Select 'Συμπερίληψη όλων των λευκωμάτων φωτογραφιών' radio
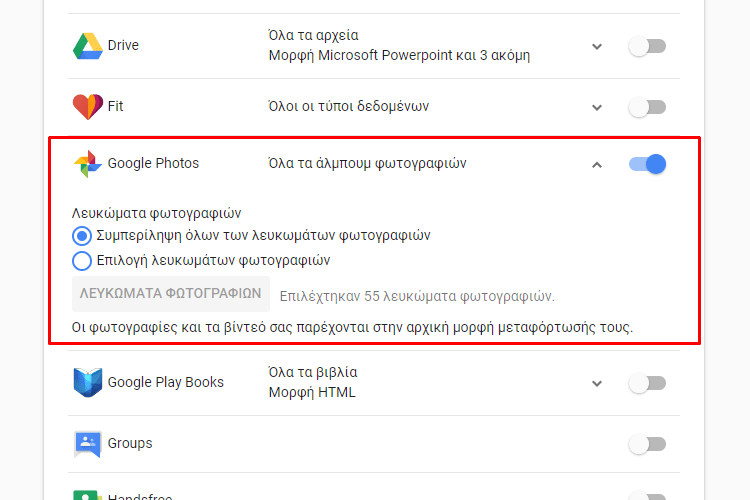Screen dimensions: 750x500 tap(82, 236)
